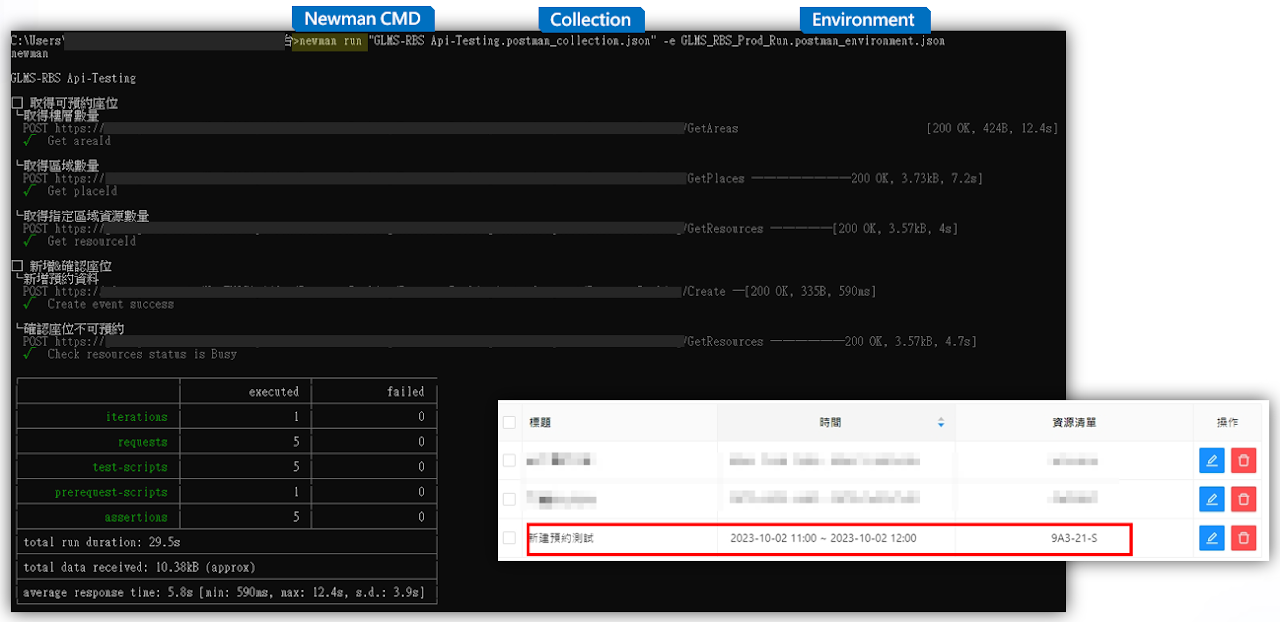Edit the second reservation row with pencil icon

1211,499
